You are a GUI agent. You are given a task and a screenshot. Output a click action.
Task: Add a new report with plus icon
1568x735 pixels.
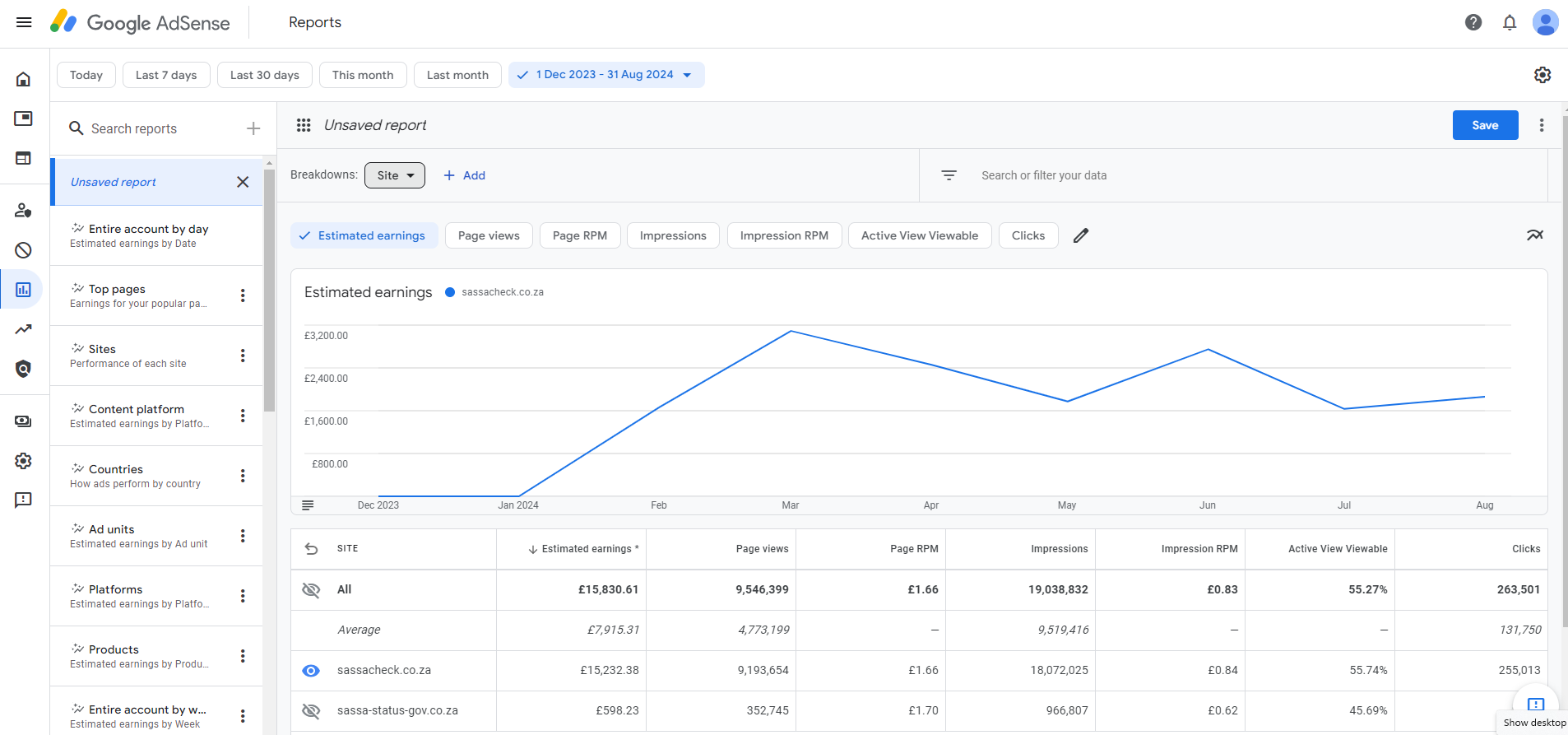(x=253, y=128)
